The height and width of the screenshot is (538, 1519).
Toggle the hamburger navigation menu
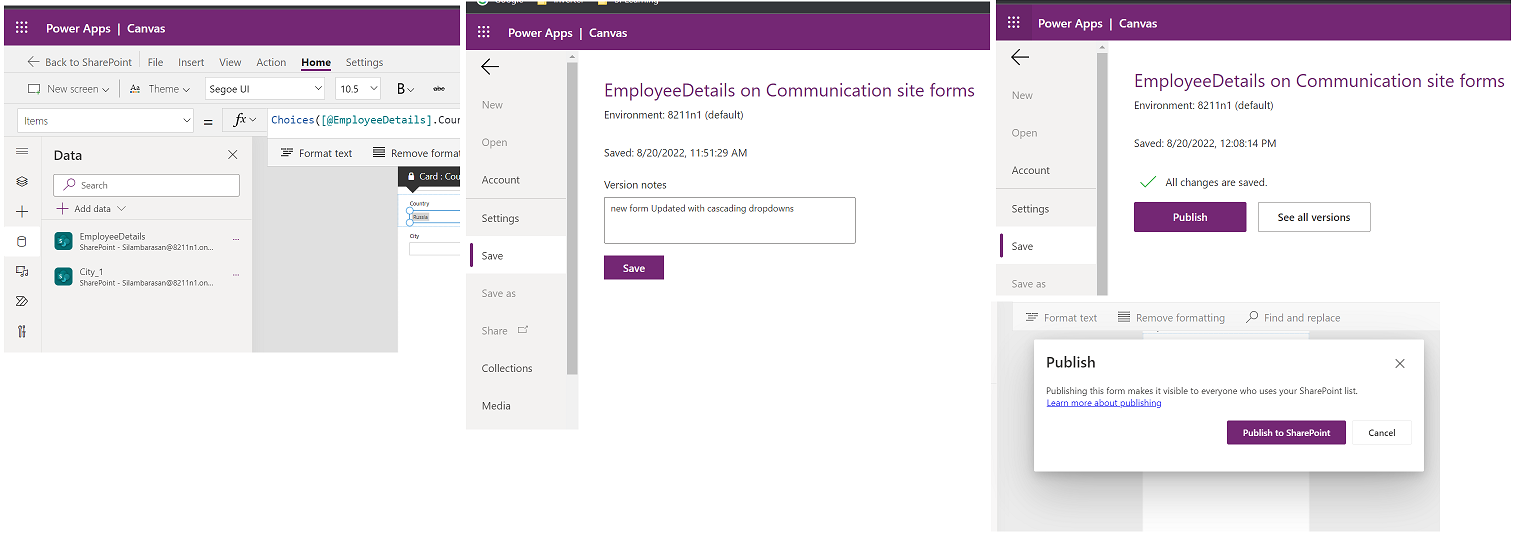coord(22,152)
